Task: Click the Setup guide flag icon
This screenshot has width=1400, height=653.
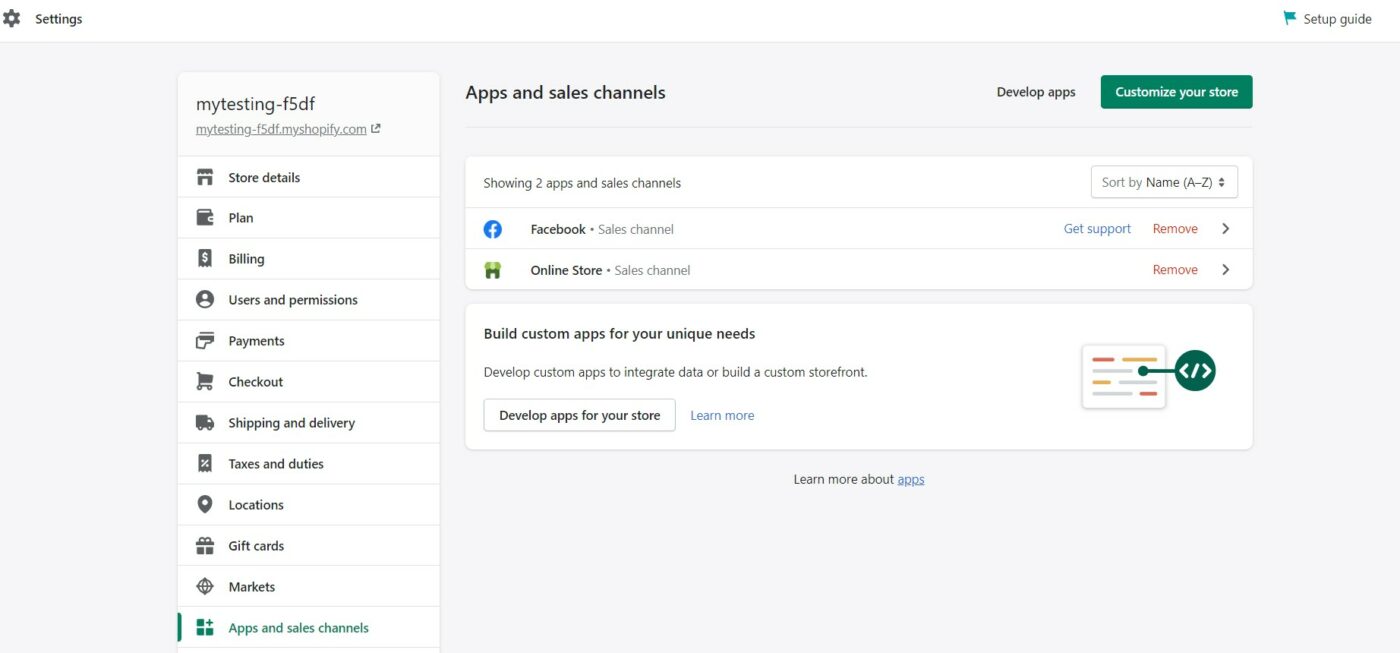Action: click(x=1290, y=18)
